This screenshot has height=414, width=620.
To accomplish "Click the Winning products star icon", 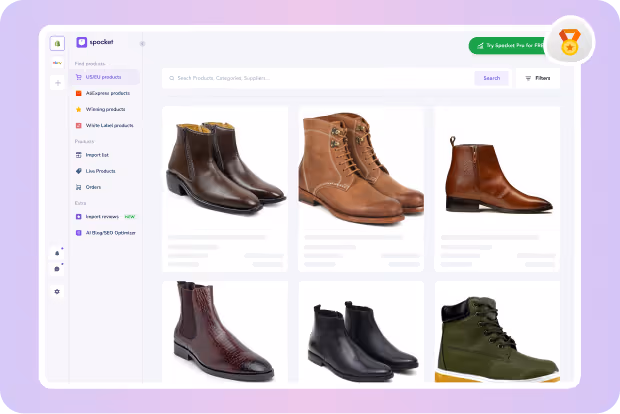I will 79,110.
